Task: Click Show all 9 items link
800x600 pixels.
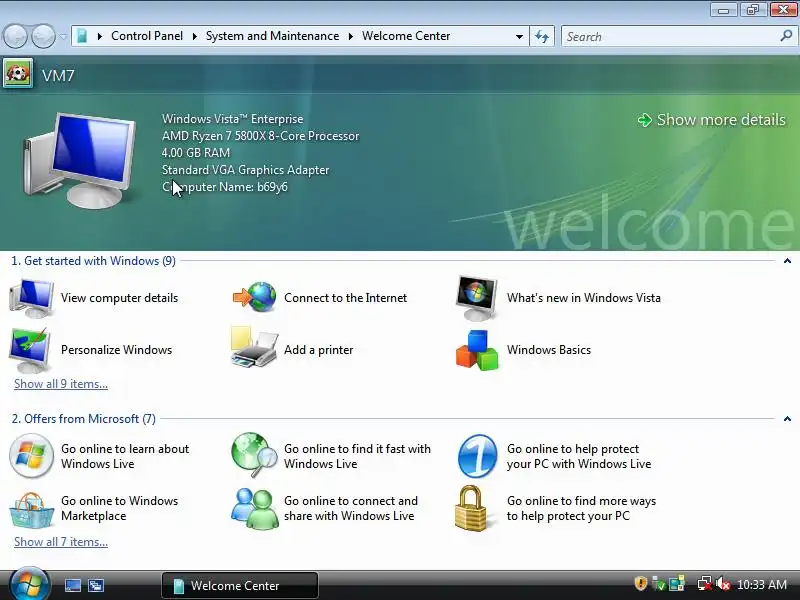Action: pos(61,384)
